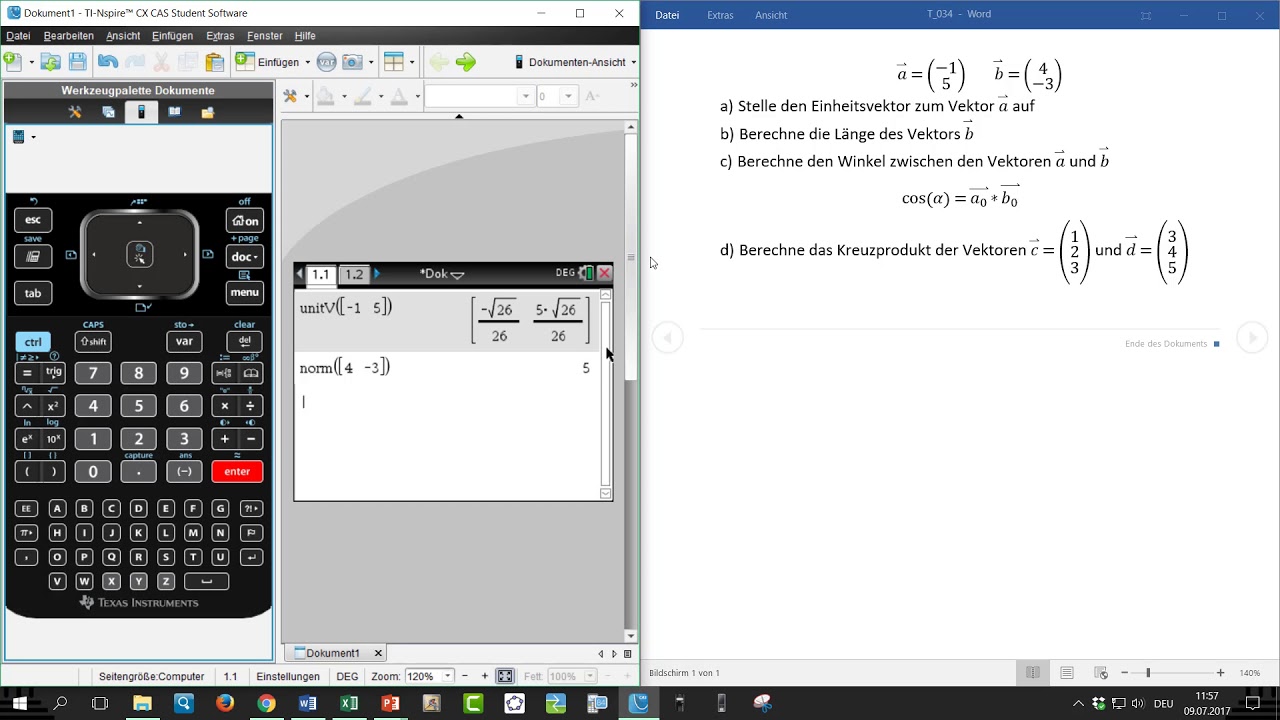Click the camera screen capture icon

coord(352,62)
